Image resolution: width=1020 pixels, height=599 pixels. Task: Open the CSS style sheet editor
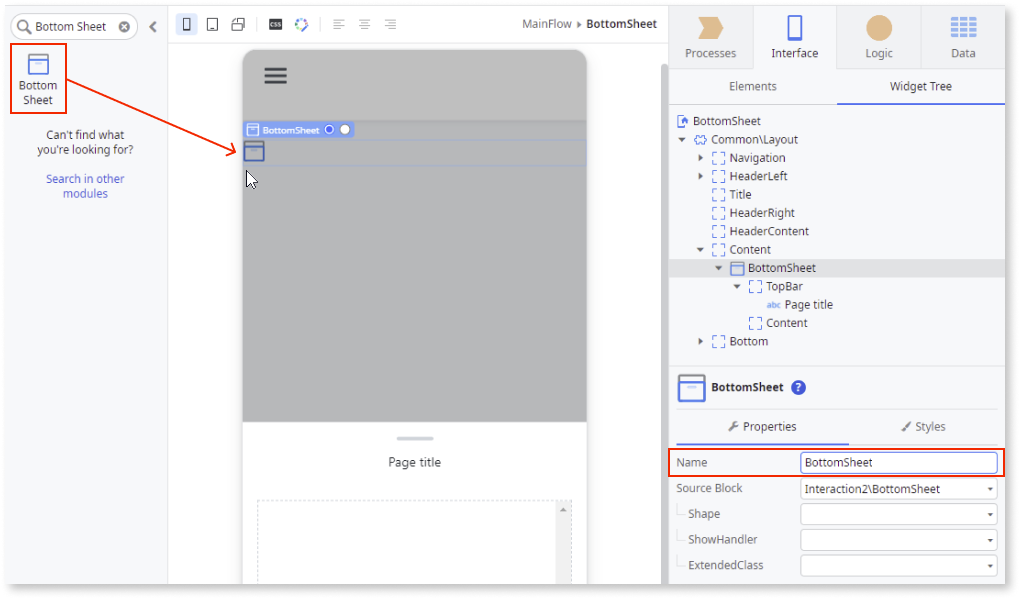(x=275, y=25)
